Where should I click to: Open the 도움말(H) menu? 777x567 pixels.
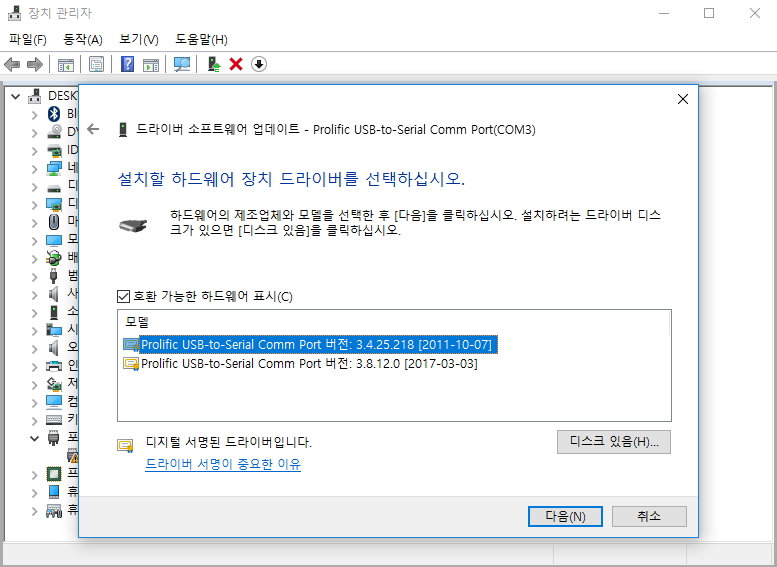[x=201, y=39]
